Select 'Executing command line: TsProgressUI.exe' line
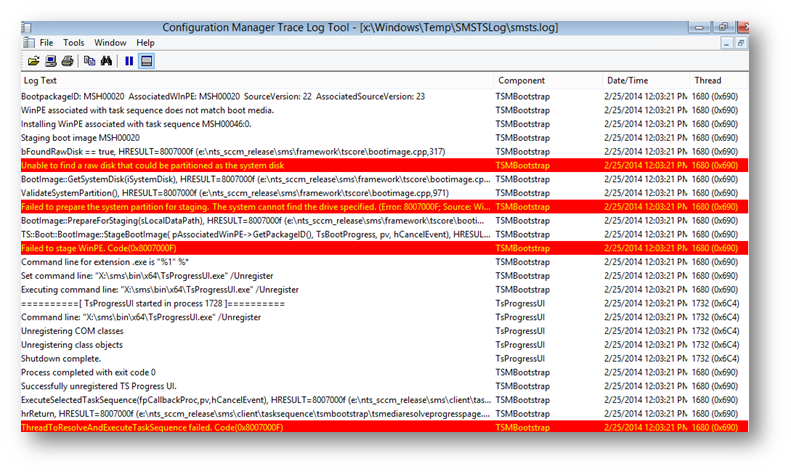 (x=385, y=289)
